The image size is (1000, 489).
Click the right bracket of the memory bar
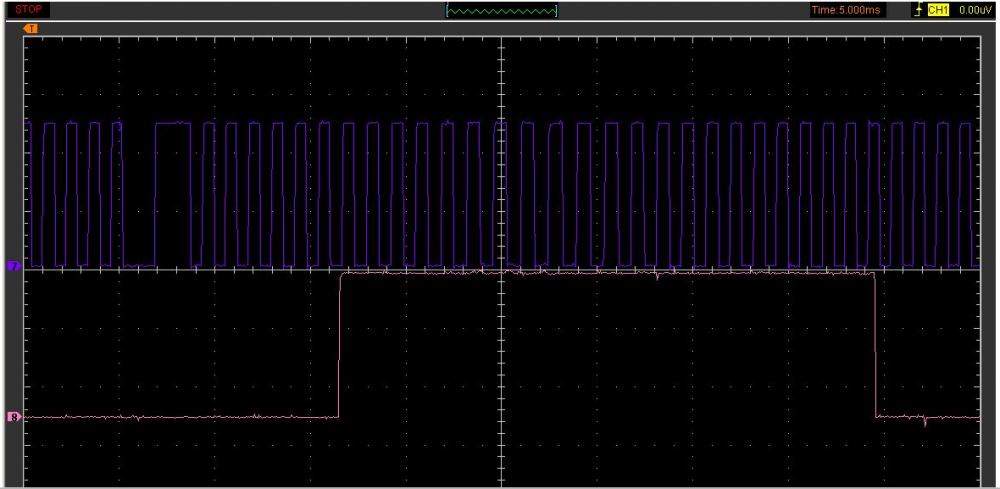556,11
